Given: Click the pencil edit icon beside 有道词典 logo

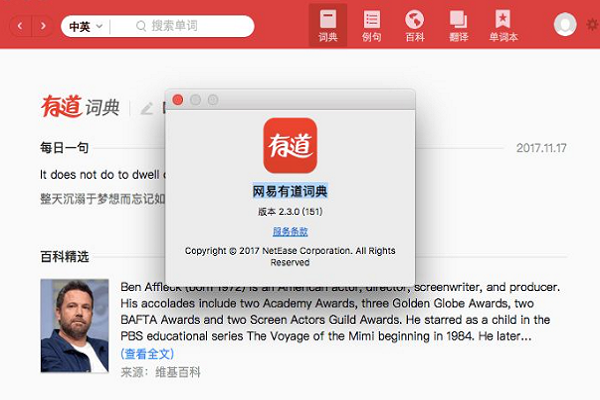Looking at the screenshot, I should point(147,108).
